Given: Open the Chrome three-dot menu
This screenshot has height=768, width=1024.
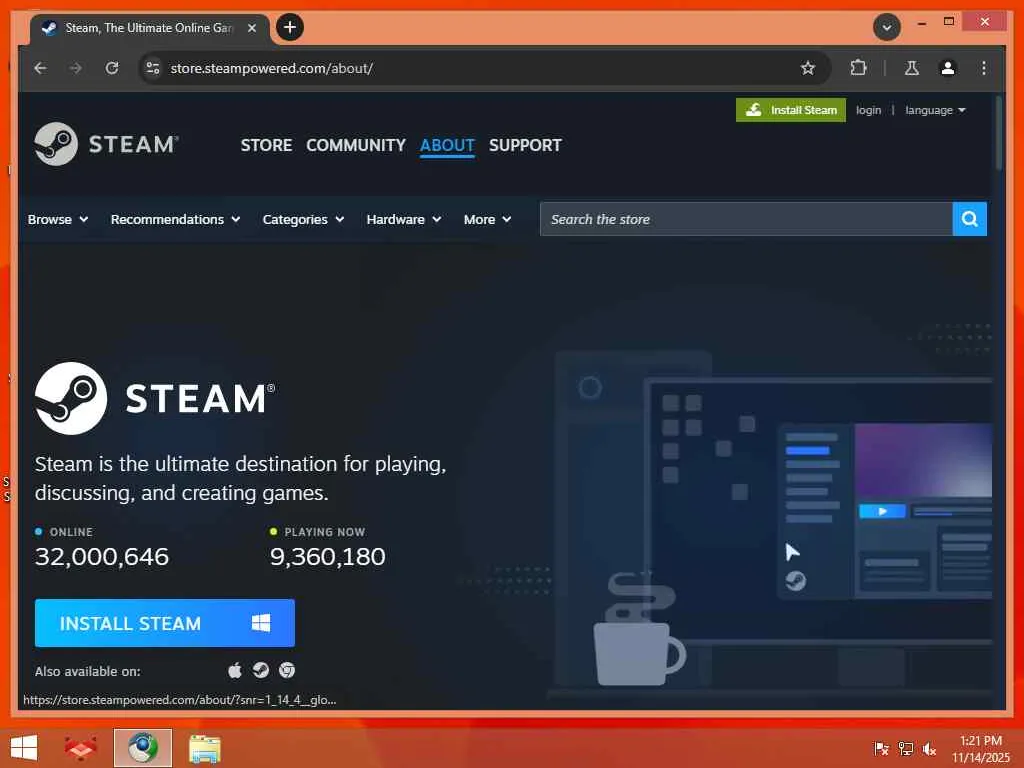Looking at the screenshot, I should [x=984, y=68].
